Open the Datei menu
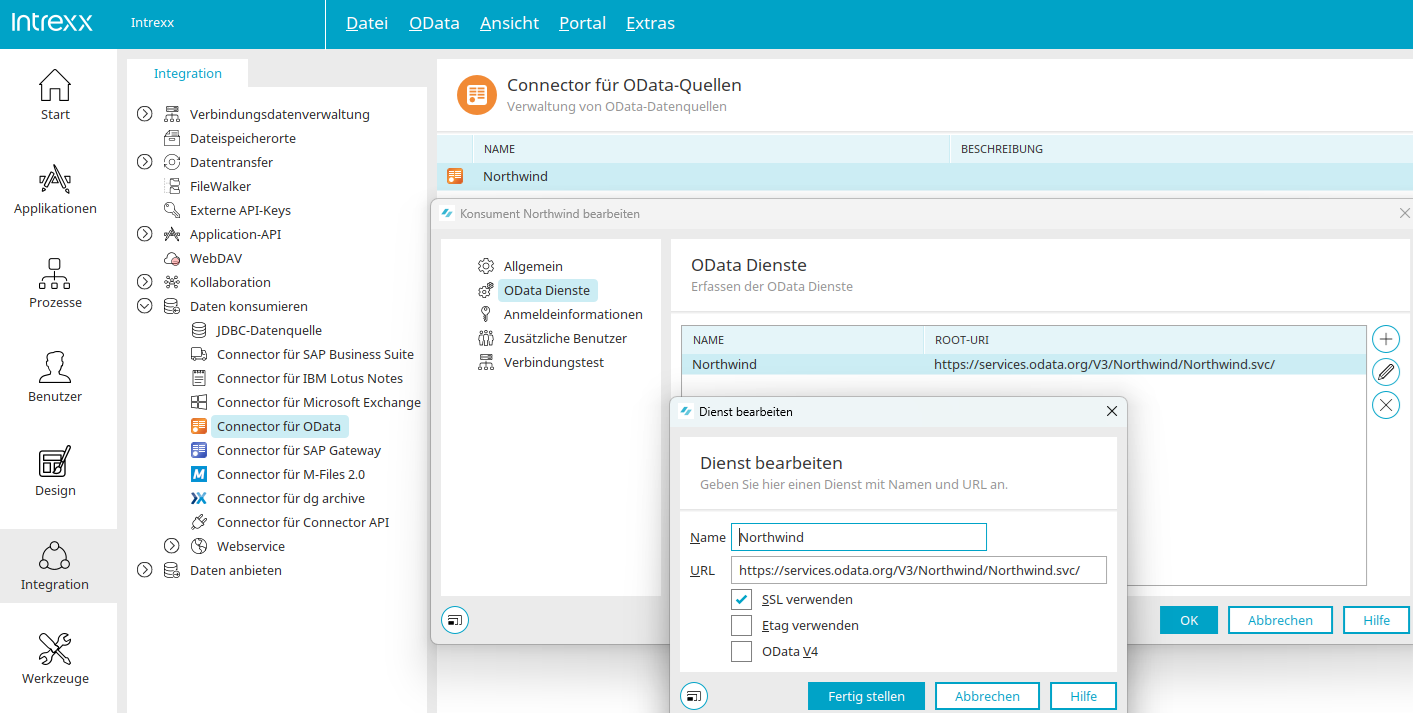 (x=367, y=23)
